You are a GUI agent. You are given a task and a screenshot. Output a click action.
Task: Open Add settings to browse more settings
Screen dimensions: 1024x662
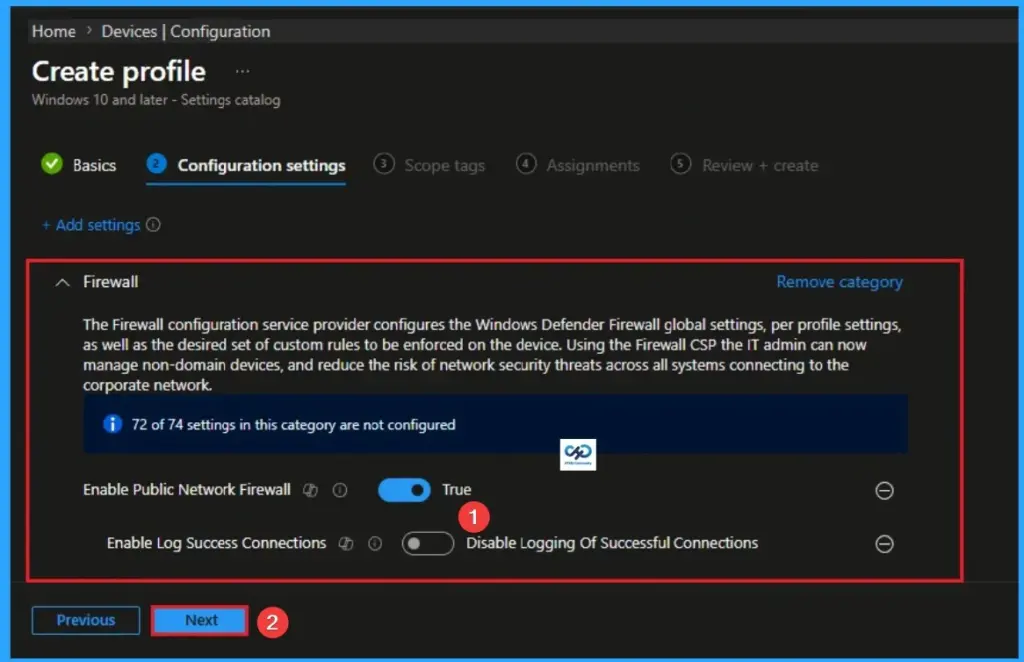click(x=97, y=225)
